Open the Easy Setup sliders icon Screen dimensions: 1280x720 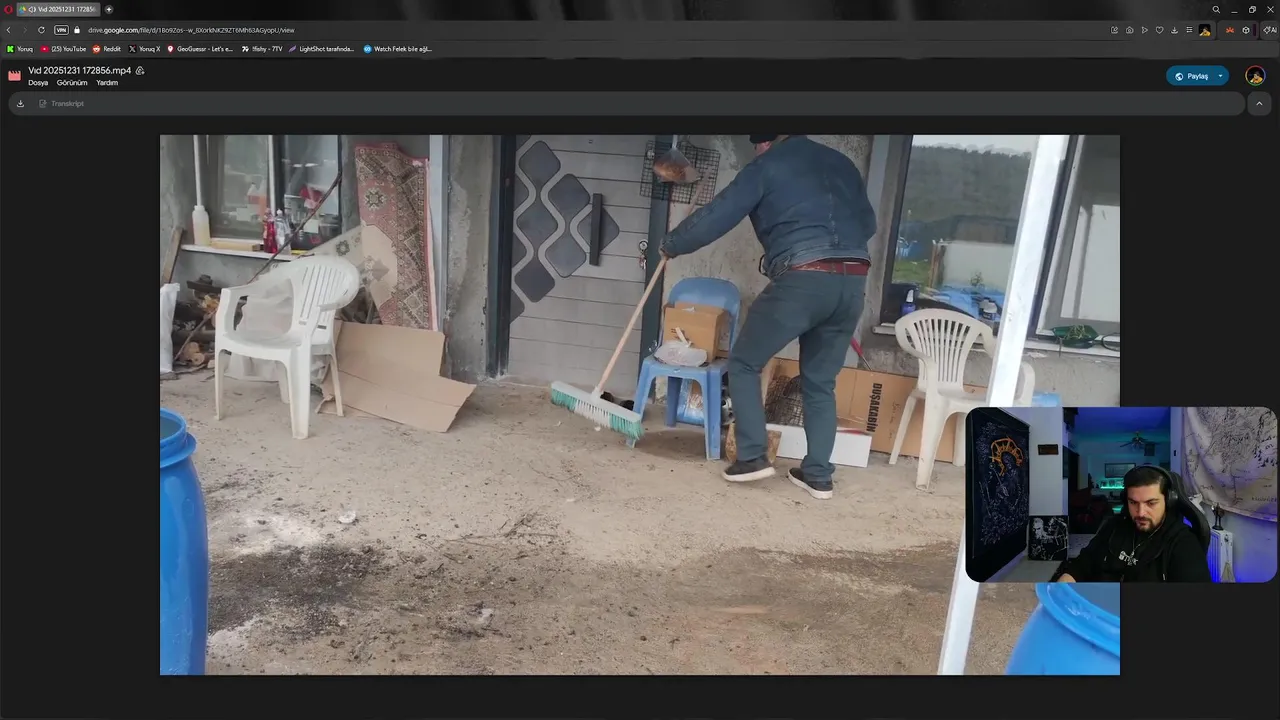1189,30
